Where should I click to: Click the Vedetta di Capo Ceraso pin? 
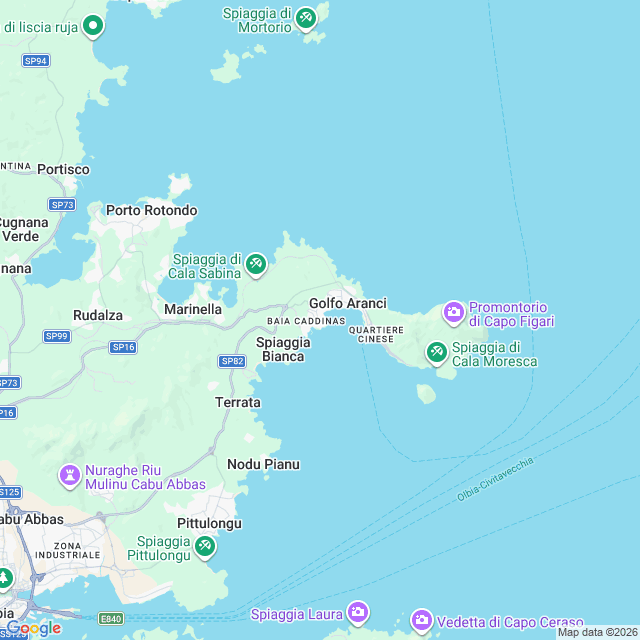422,621
